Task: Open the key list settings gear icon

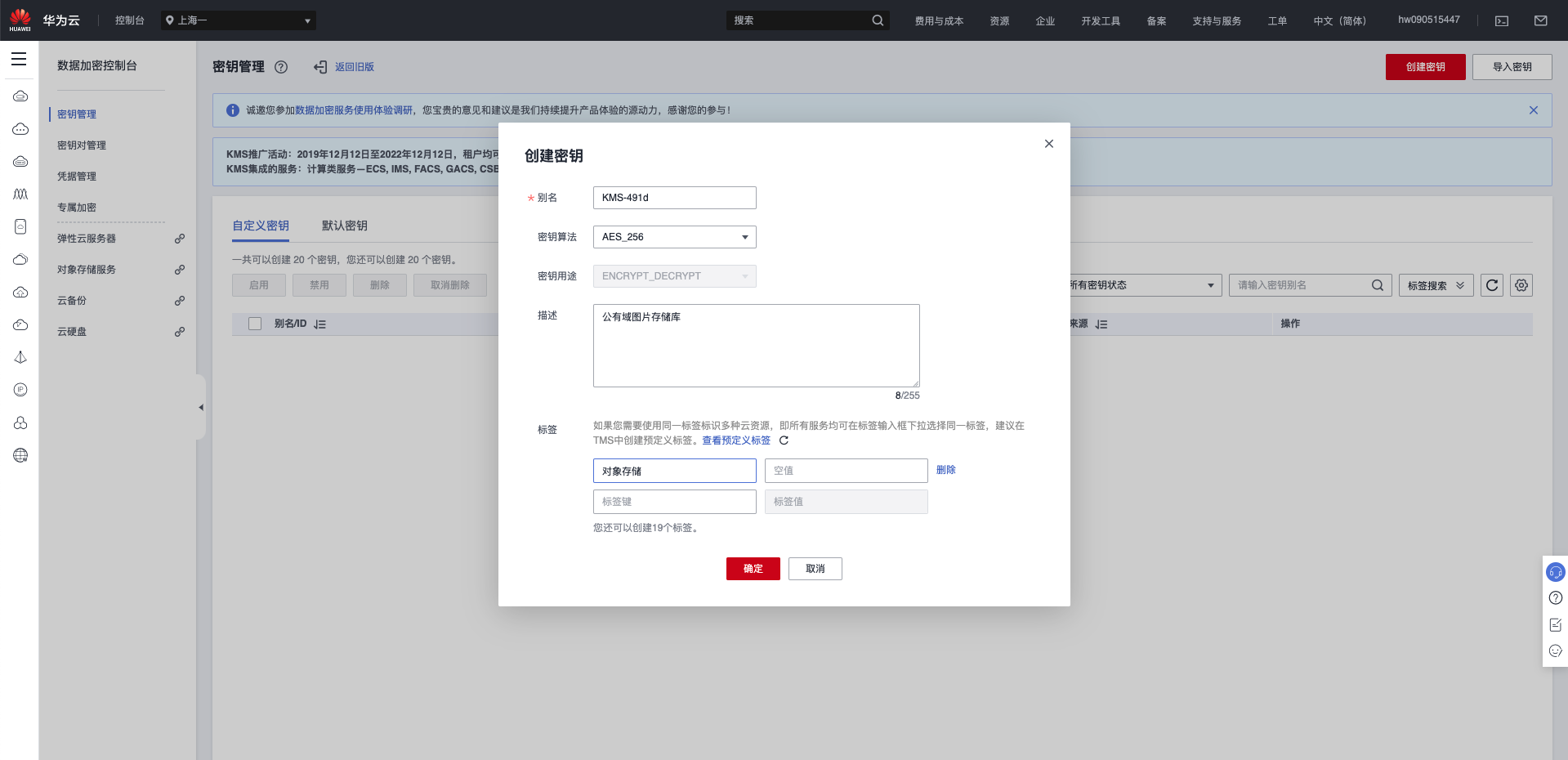Action: pos(1521,285)
